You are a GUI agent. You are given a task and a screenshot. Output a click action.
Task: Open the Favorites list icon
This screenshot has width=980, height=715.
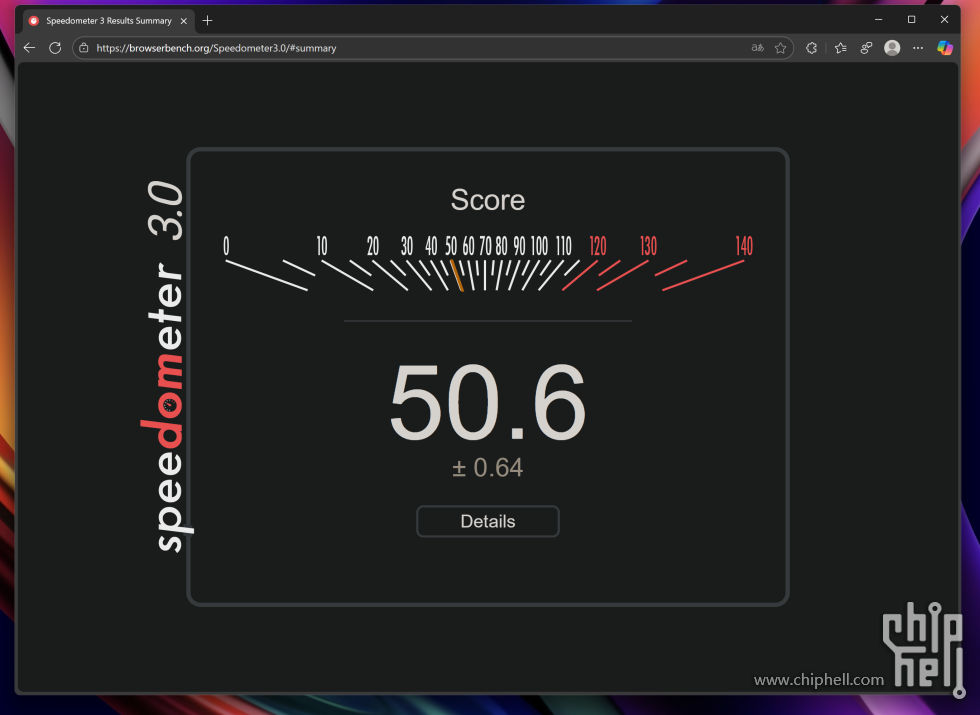point(841,48)
